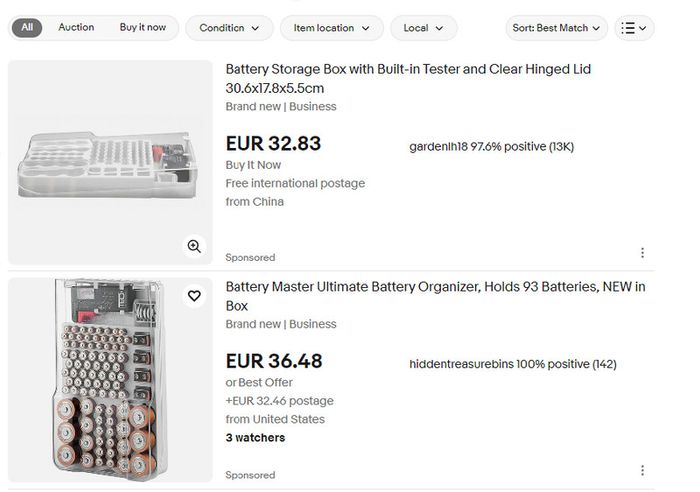Open the list view options icon
700x492 pixels.
pos(634,28)
